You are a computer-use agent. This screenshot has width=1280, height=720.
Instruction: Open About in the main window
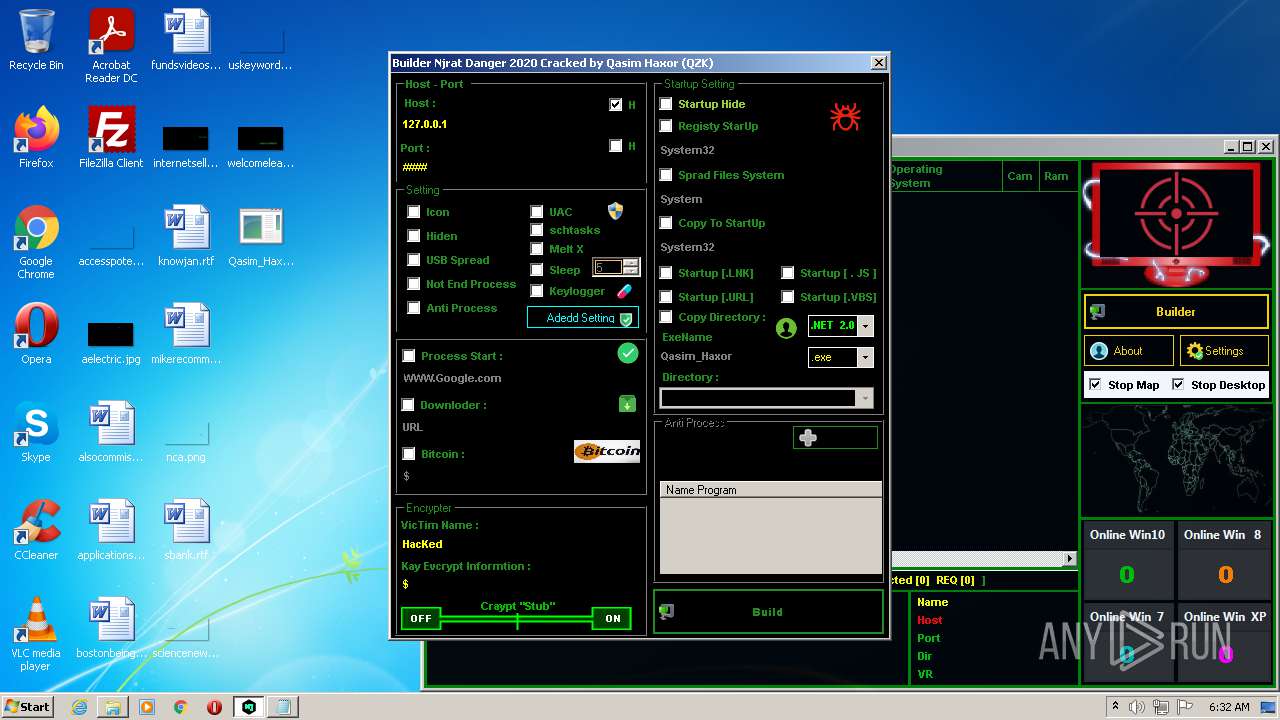pyautogui.click(x=1129, y=351)
